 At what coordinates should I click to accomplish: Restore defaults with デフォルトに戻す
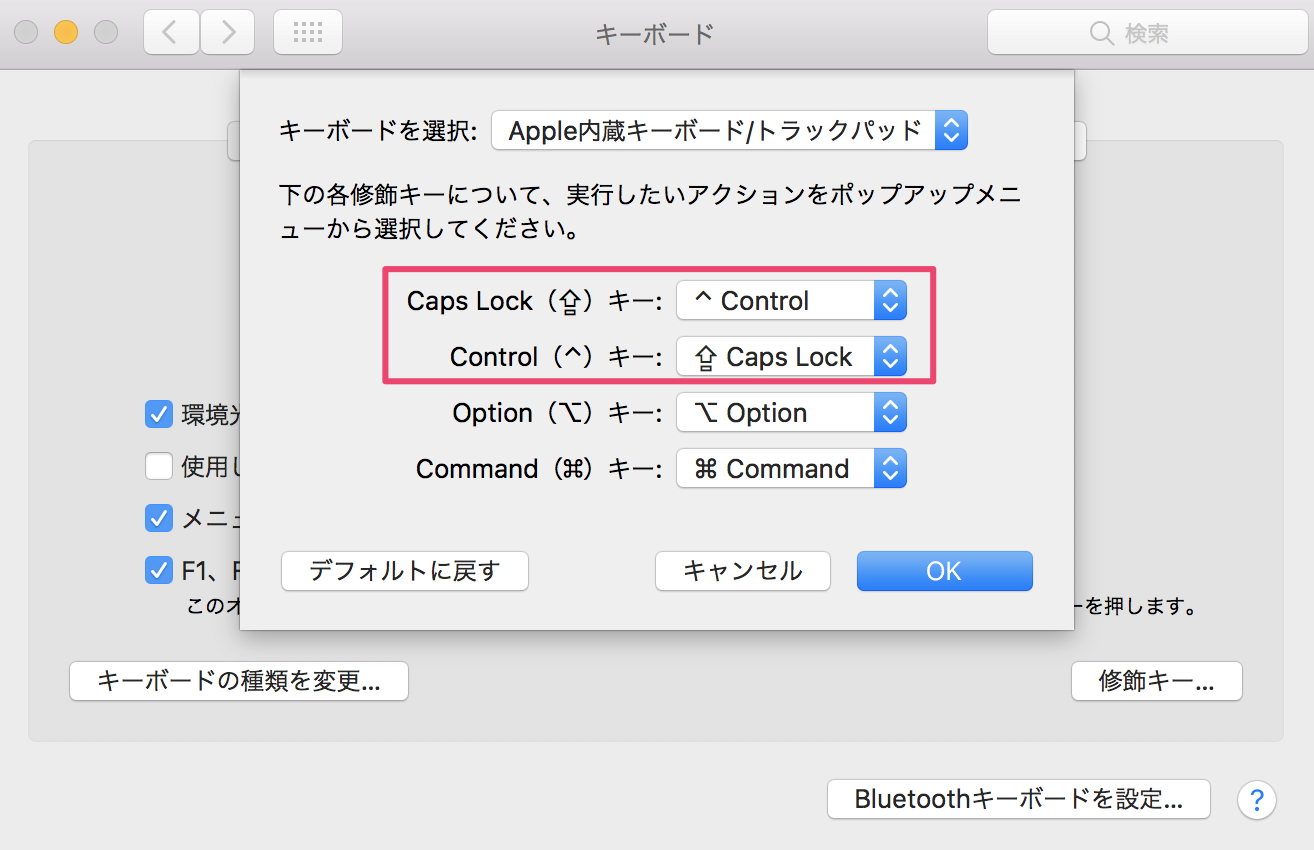[404, 571]
